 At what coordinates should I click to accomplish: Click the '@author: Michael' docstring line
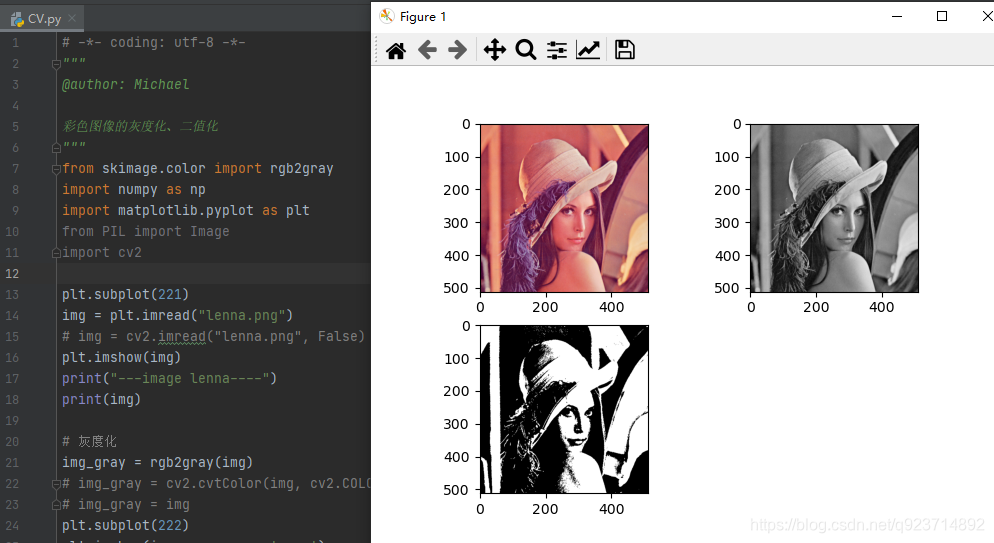point(126,84)
